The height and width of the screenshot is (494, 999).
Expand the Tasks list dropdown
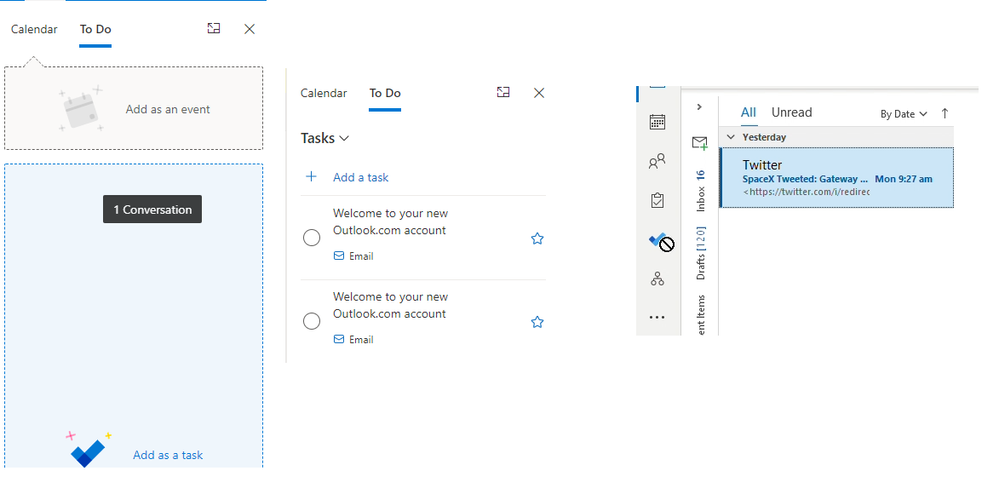[x=326, y=138]
